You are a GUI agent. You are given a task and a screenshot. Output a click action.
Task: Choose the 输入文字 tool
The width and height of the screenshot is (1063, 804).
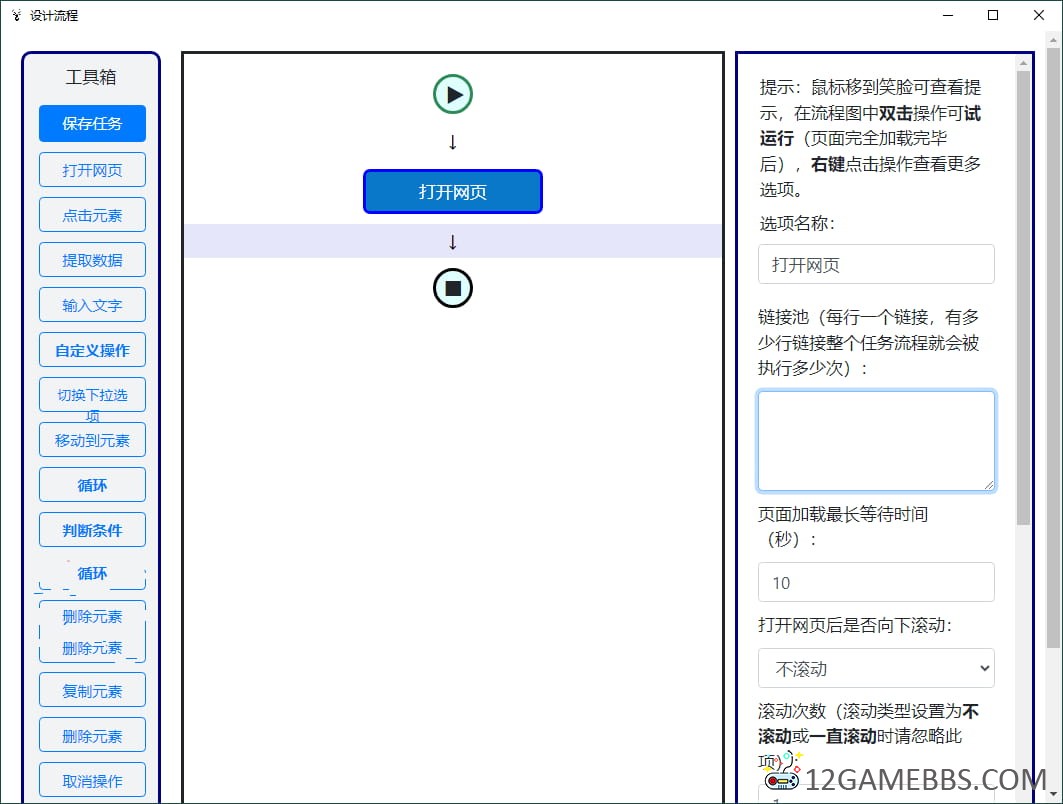(92, 305)
